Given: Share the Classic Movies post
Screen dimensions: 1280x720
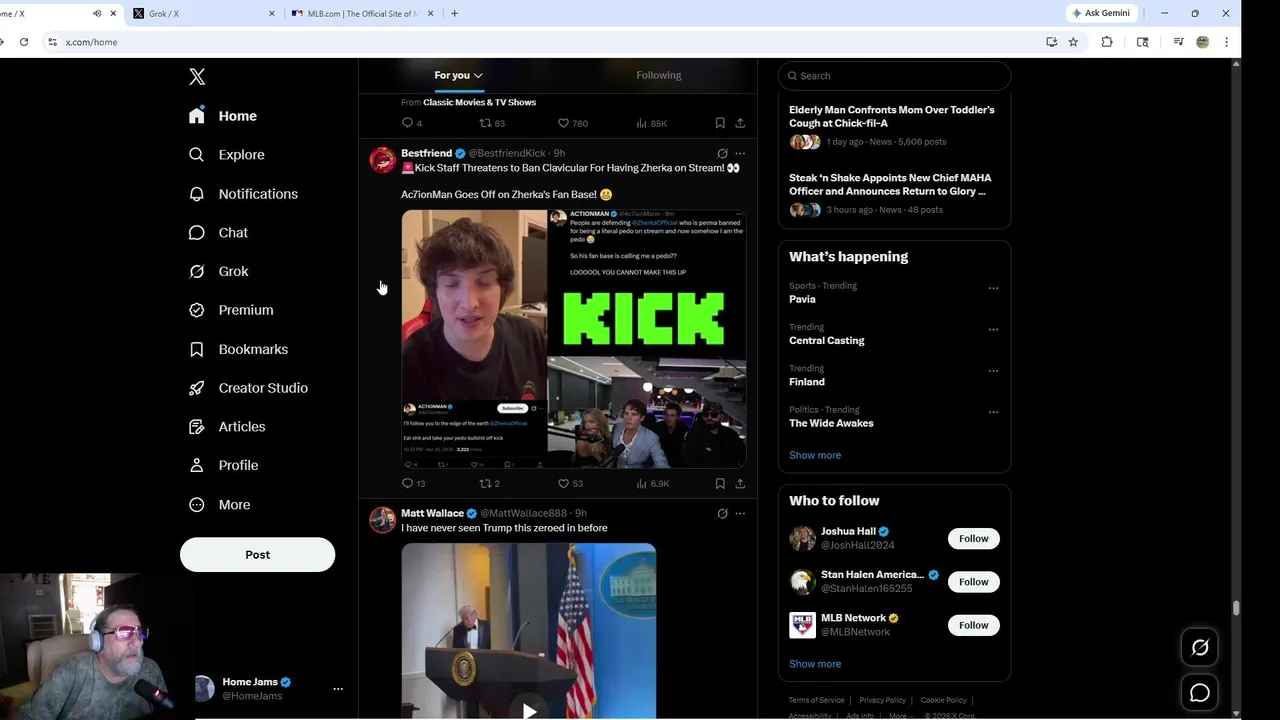Looking at the screenshot, I should (740, 123).
